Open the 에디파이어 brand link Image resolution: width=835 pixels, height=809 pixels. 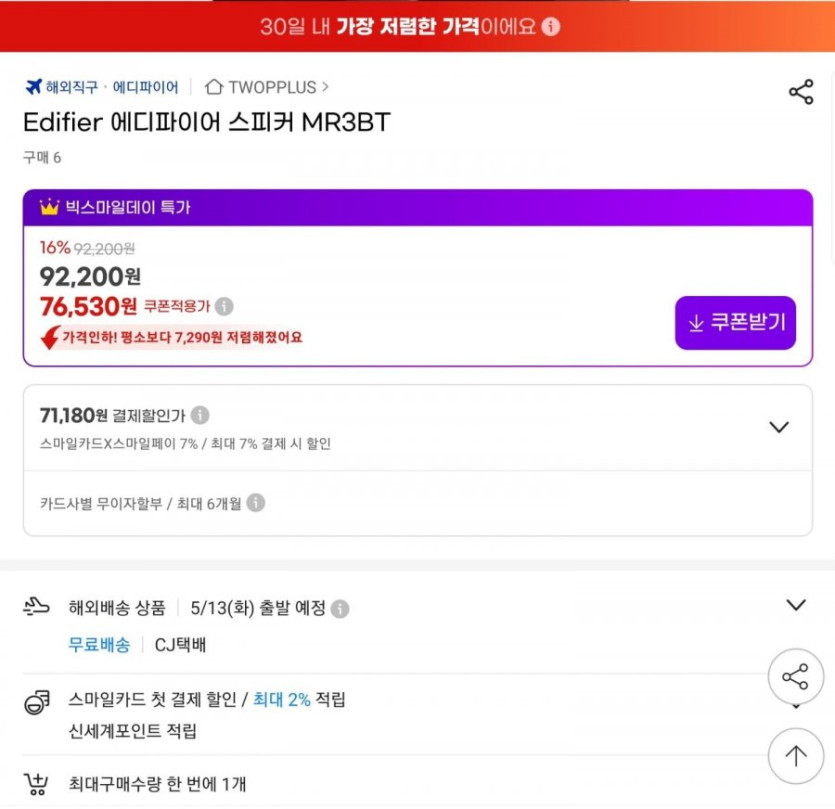pyautogui.click(x=146, y=87)
